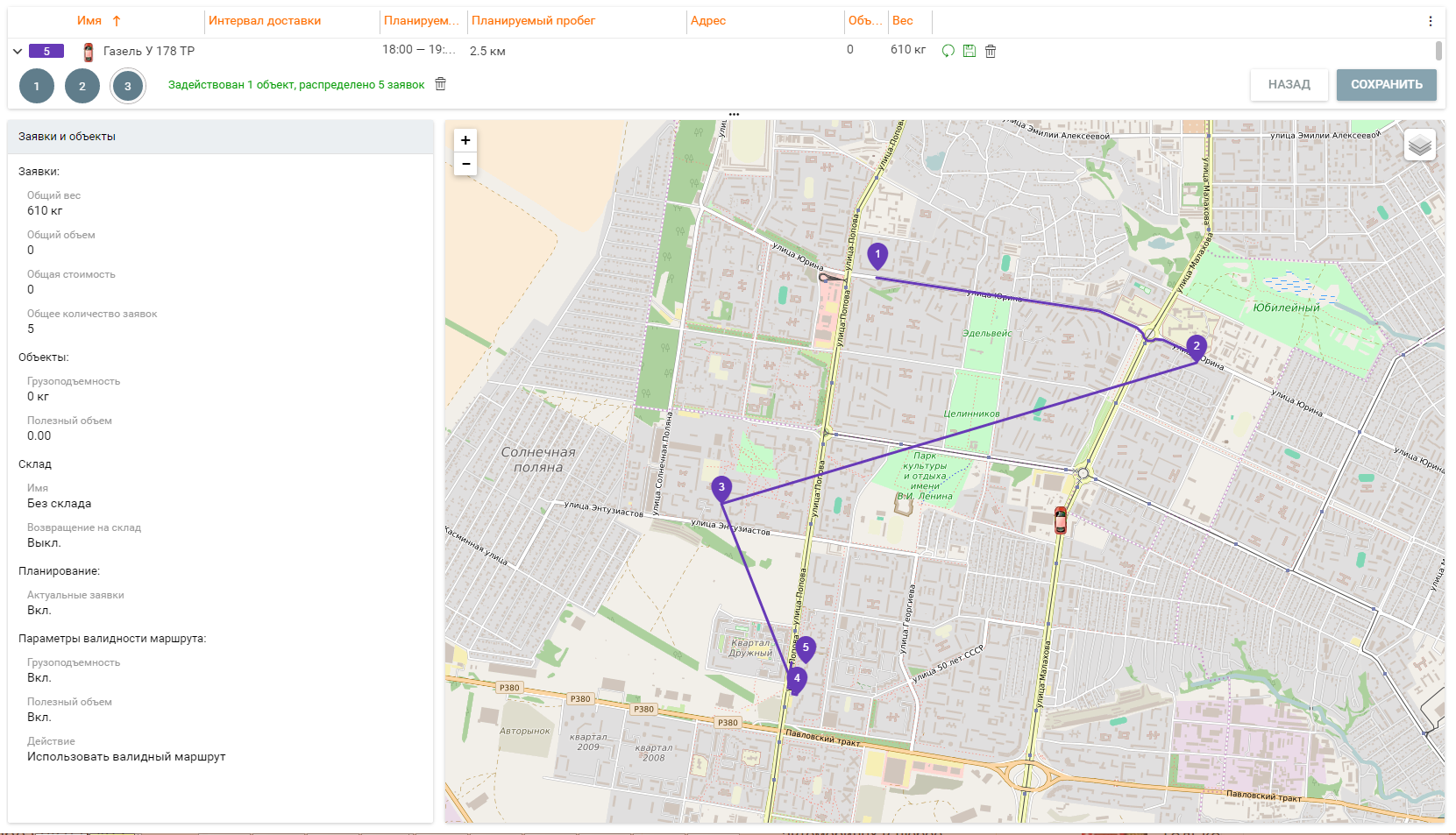Click the green save icon in route row
Image resolution: width=1456 pixels, height=835 pixels.
point(969,51)
